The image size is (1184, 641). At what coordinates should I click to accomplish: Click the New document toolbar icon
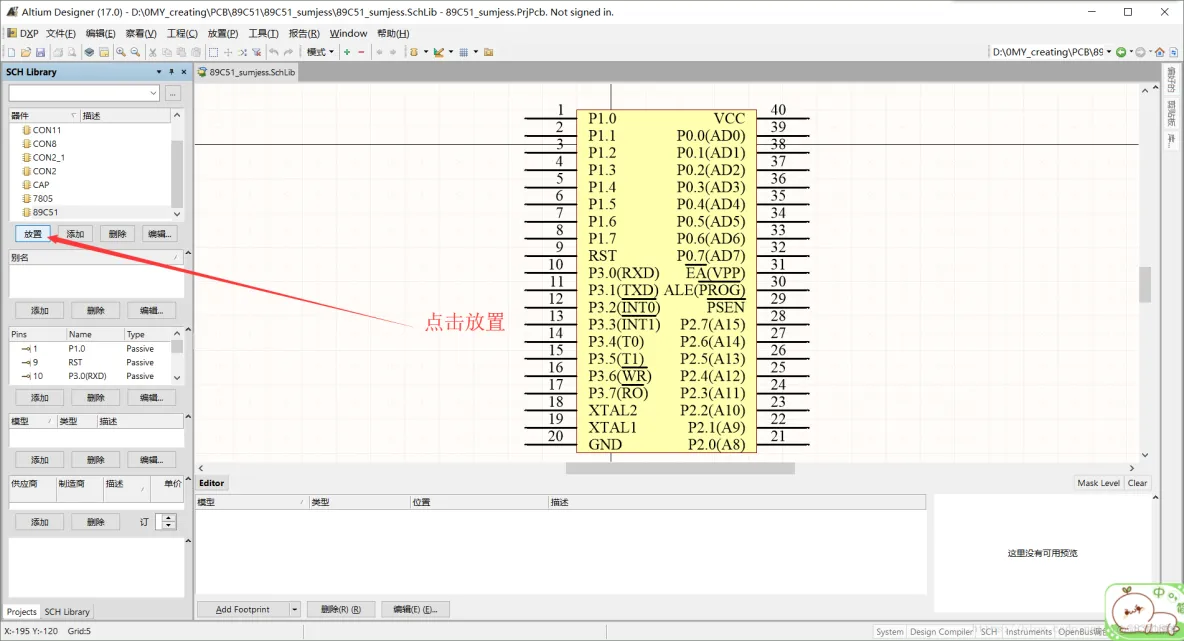tap(11, 52)
